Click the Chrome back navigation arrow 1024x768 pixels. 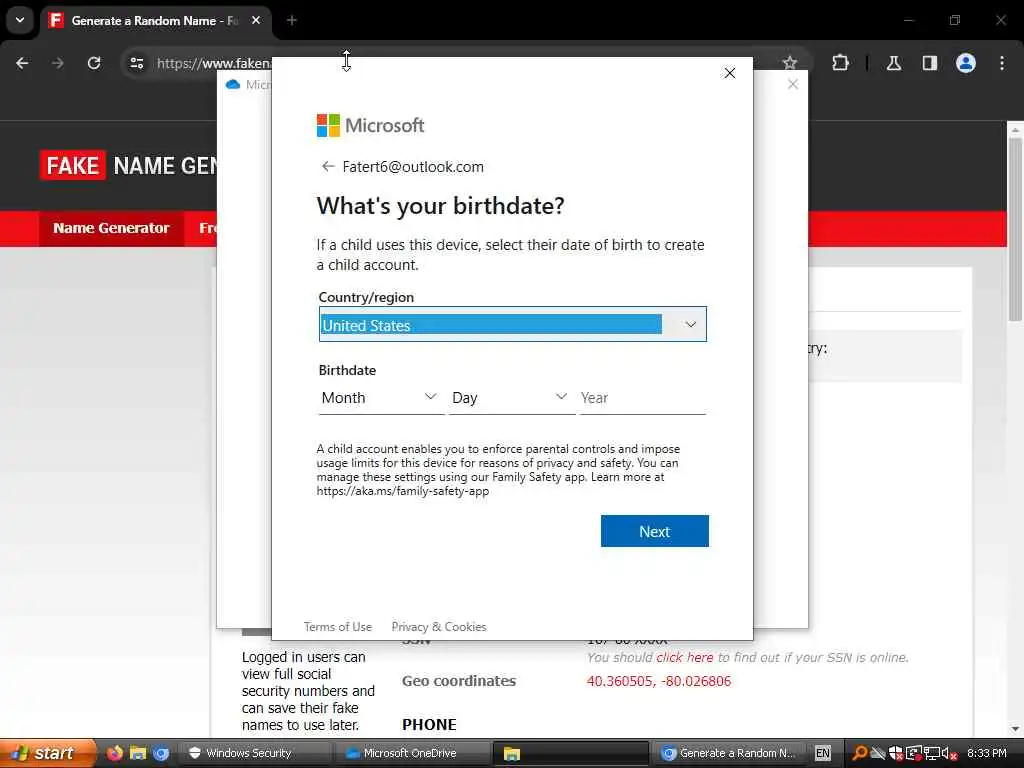point(22,63)
